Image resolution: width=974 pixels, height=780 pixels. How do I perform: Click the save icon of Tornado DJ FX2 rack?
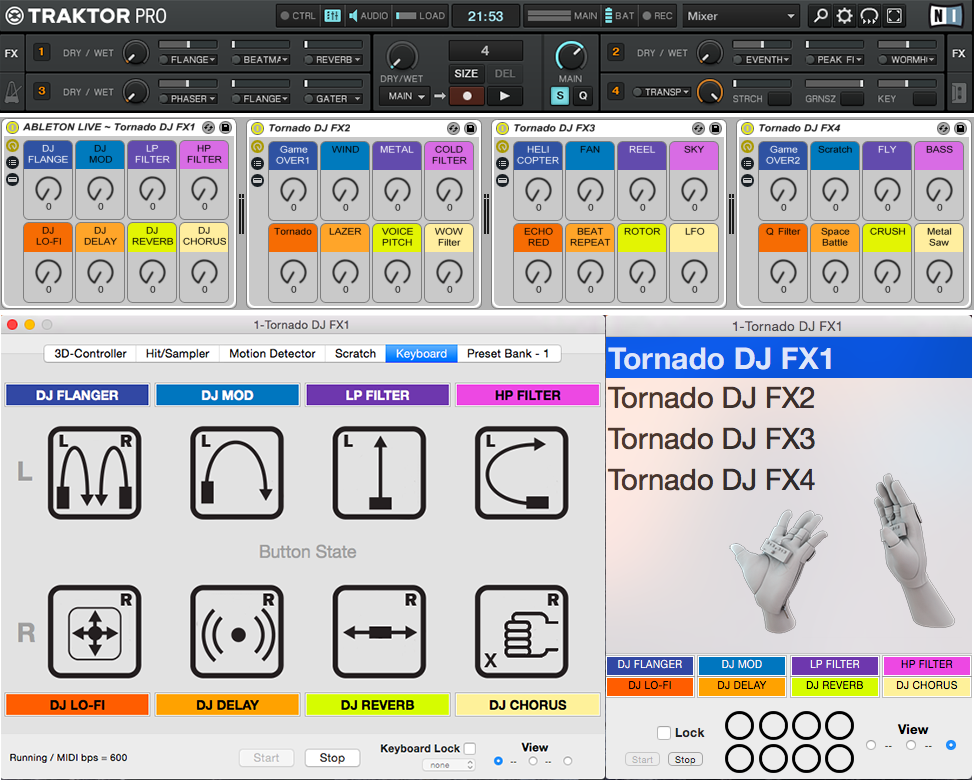tap(470, 129)
